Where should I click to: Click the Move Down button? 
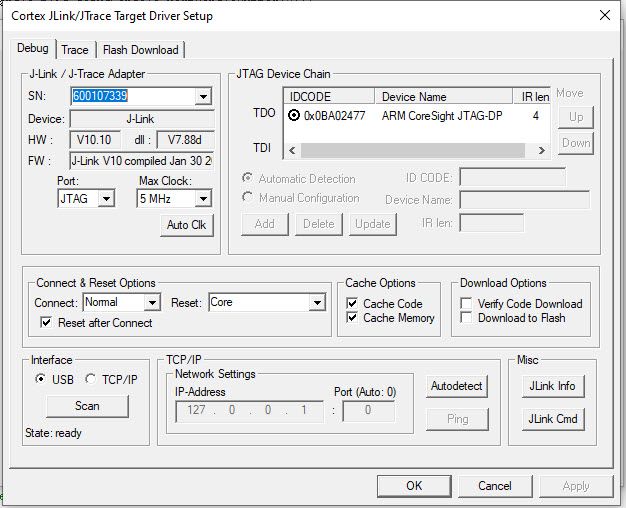point(576,143)
